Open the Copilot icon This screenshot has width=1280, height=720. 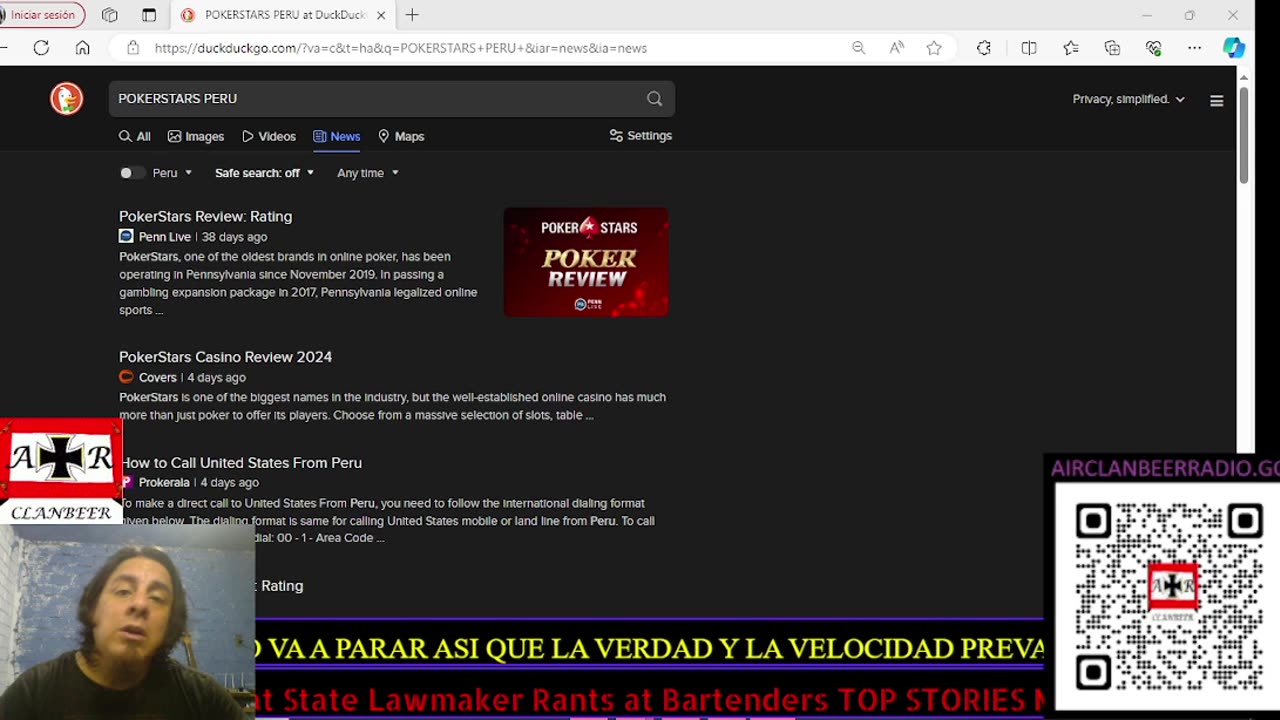1234,47
